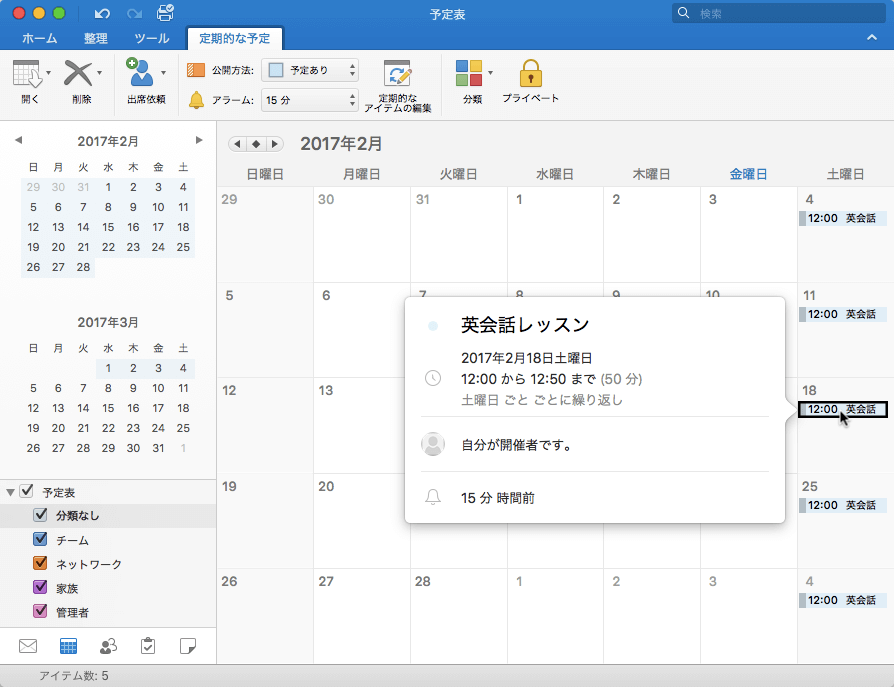Image resolution: width=894 pixels, height=687 pixels.
Task: Switch to the 整理 tab
Action: coord(95,38)
